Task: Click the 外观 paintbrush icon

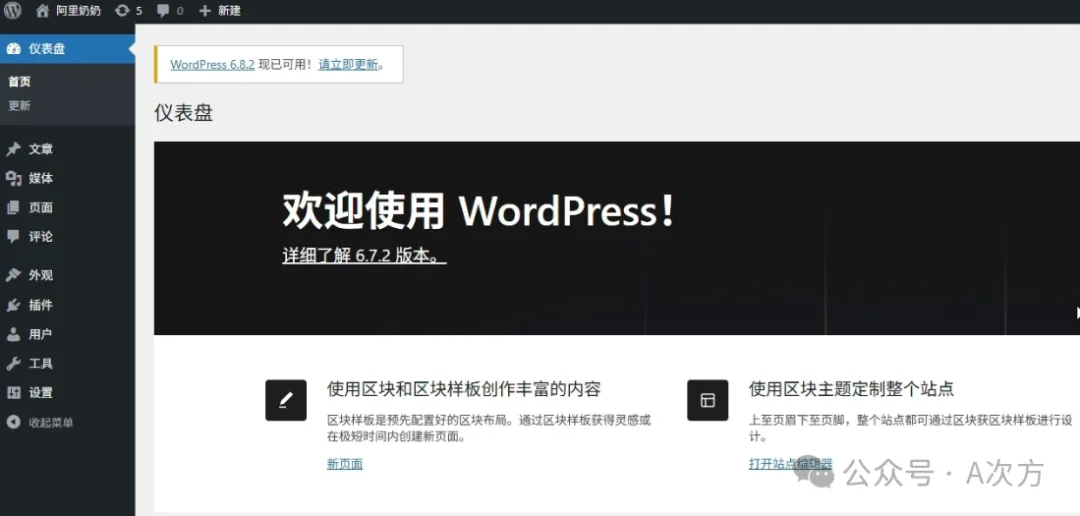Action: pos(13,276)
